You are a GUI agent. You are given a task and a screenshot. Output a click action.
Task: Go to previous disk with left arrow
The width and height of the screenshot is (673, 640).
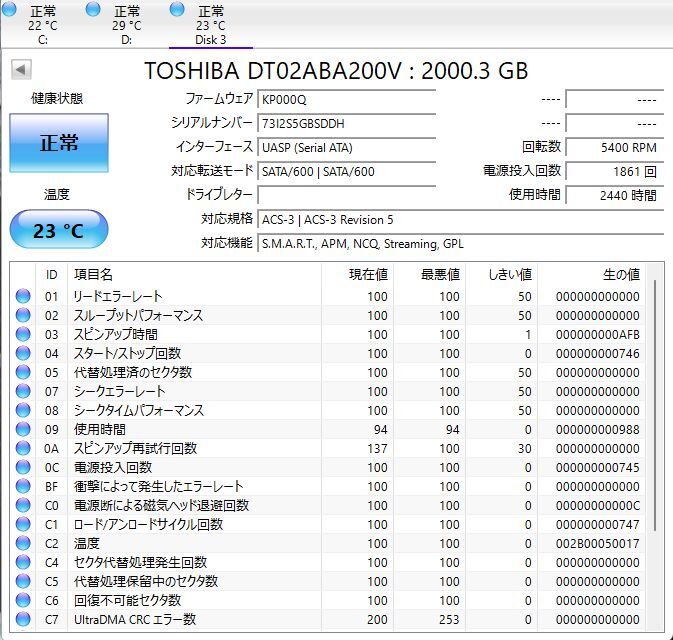pos(21,69)
